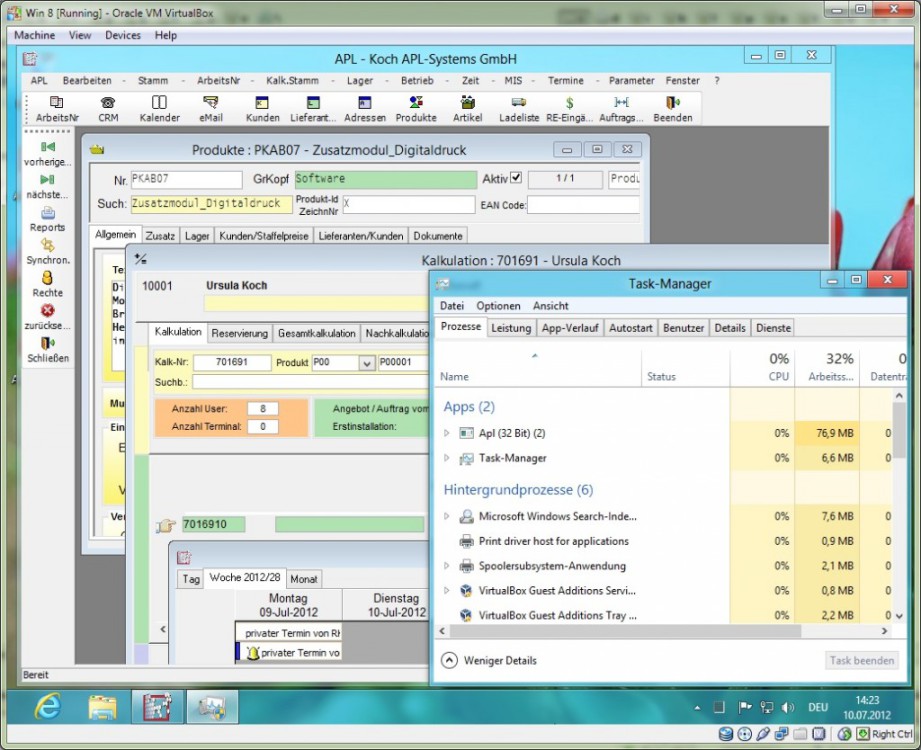The image size is (921, 750).
Task: Click the scroll down arrow in process list
Action: coord(899,616)
